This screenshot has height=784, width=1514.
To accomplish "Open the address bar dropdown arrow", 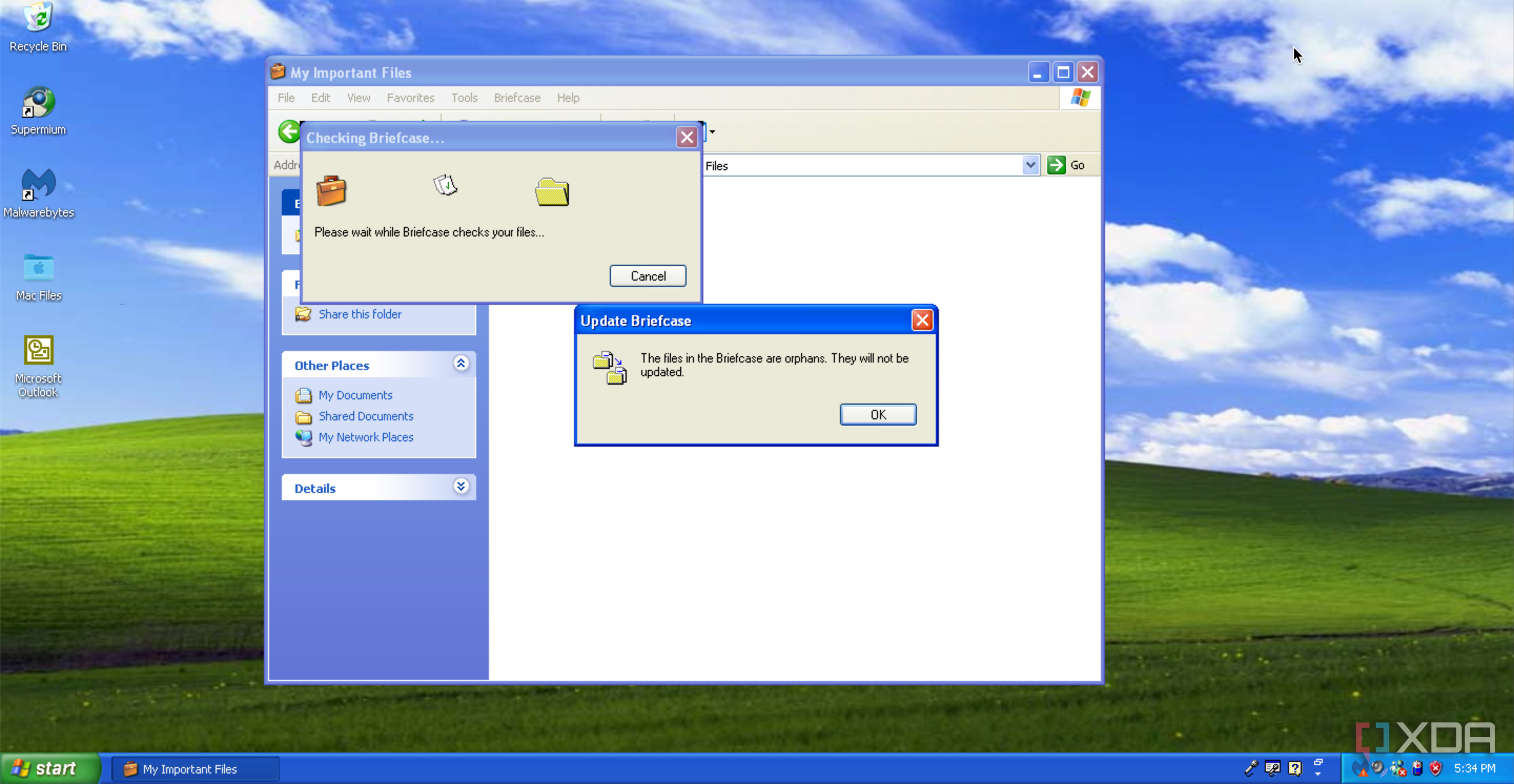I will tap(1030, 165).
